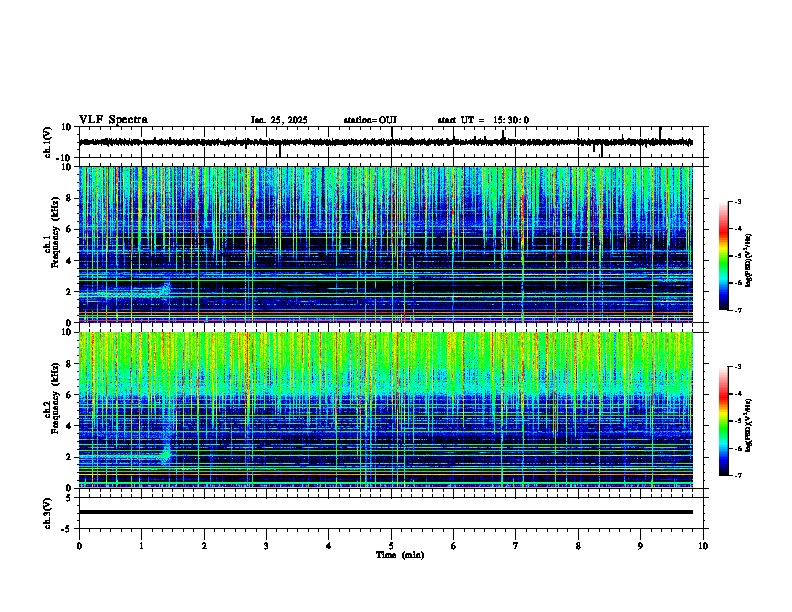Image resolution: width=792 pixels, height=612 pixels.
Task: Click the "start UT = 15:30:0" header text
Action: [483, 120]
